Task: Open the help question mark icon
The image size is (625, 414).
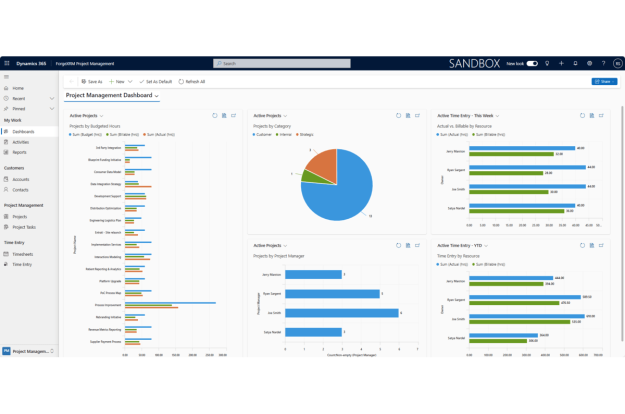Action: [x=603, y=63]
